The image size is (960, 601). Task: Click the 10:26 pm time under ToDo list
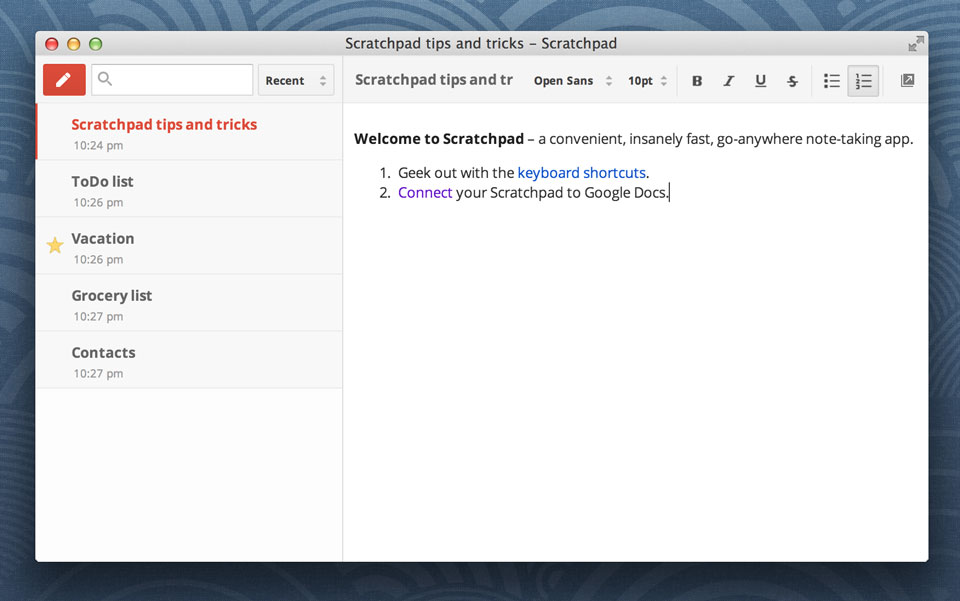tap(98, 202)
